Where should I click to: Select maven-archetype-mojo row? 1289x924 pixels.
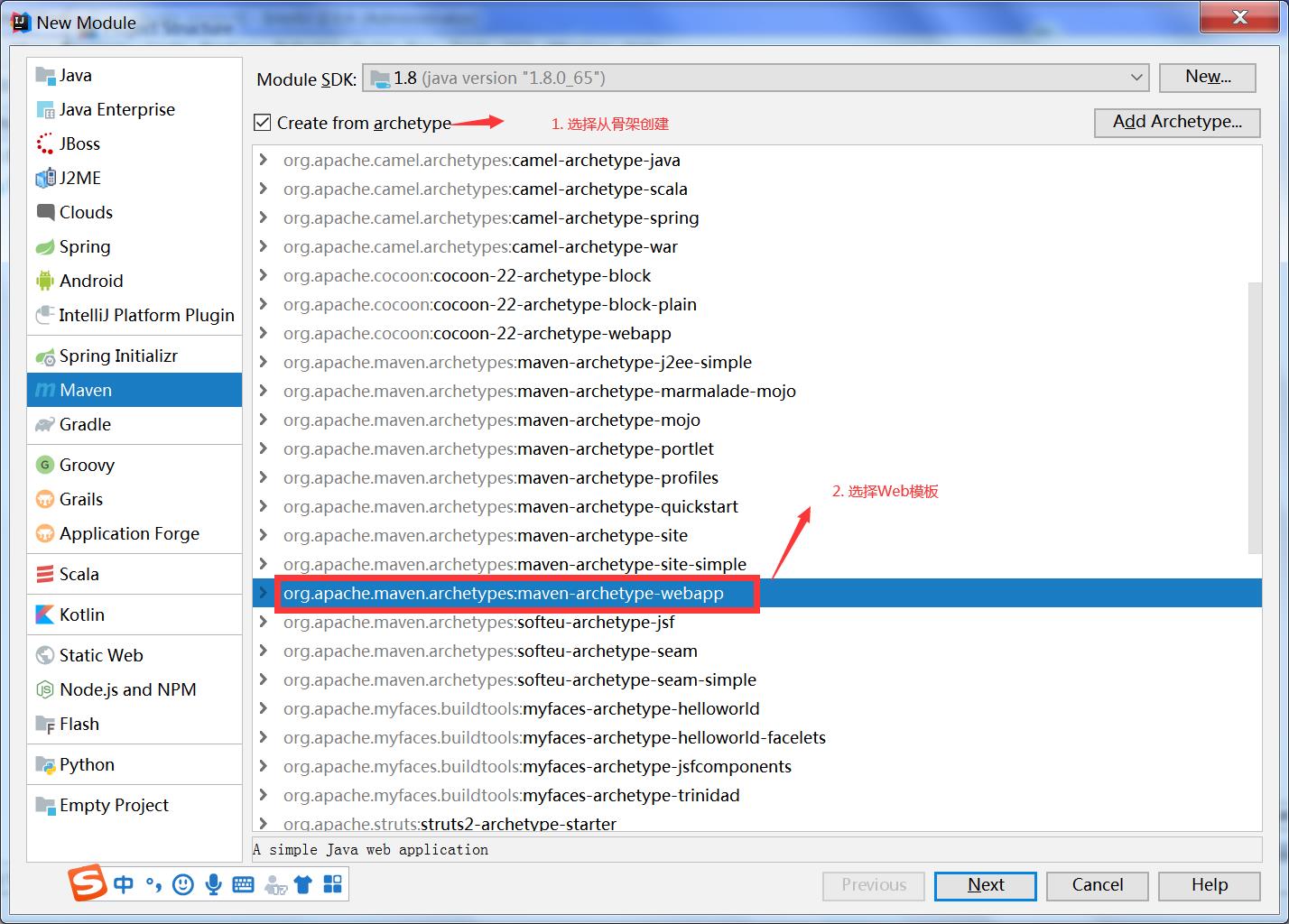click(756, 420)
